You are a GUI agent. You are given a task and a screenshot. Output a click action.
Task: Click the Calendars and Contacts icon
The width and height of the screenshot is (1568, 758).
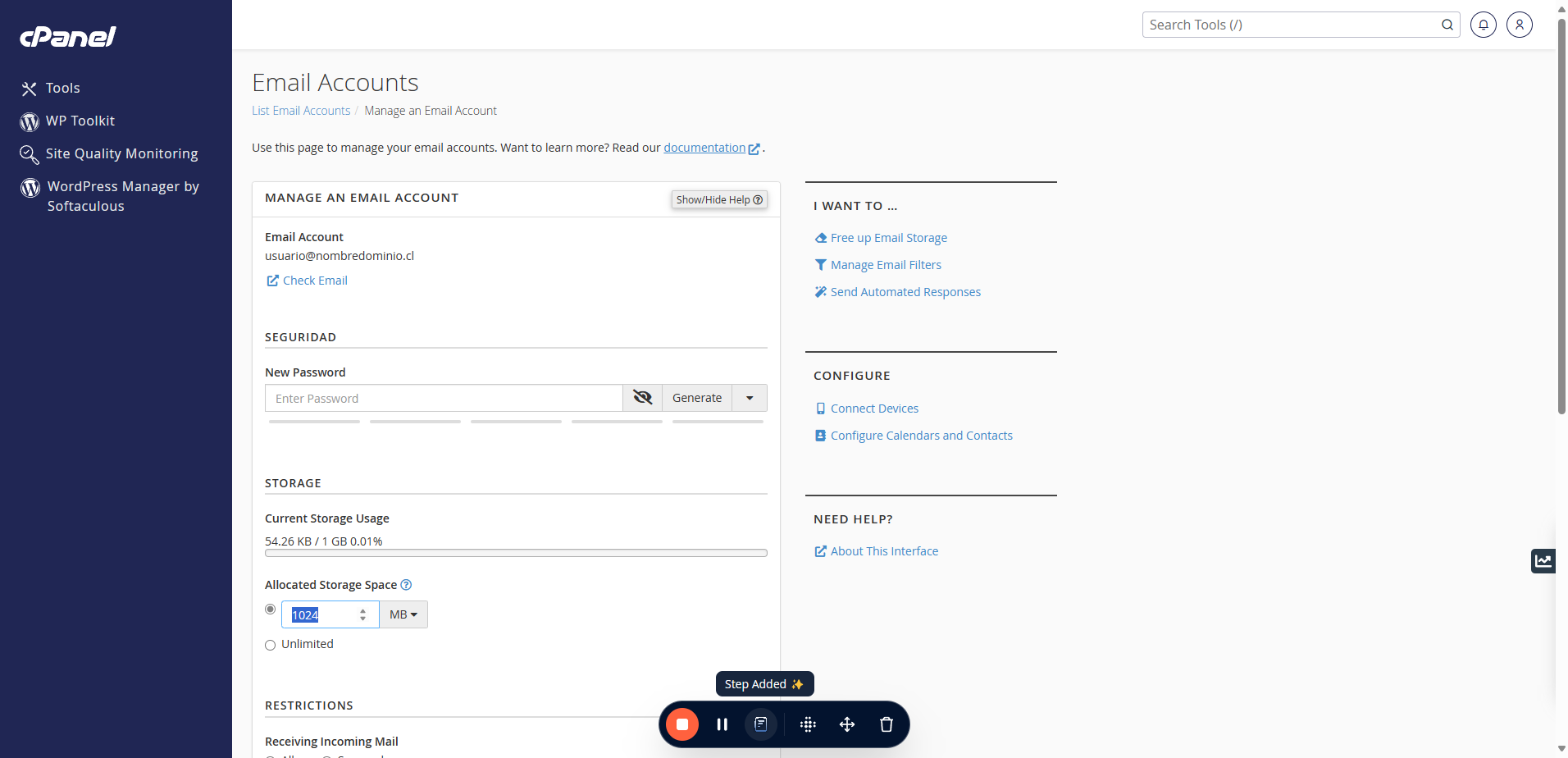pyautogui.click(x=820, y=436)
